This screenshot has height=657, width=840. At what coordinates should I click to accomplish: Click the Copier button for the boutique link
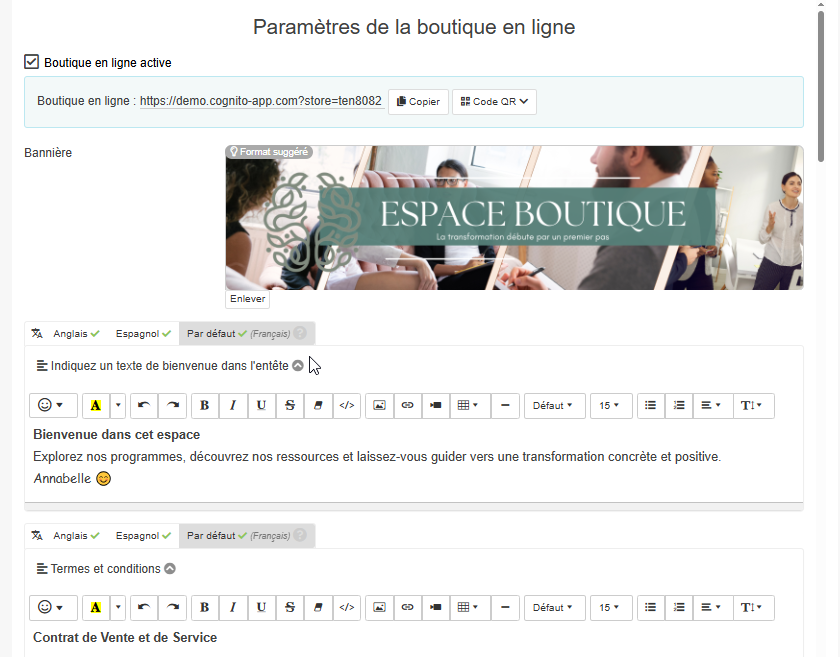coord(417,101)
